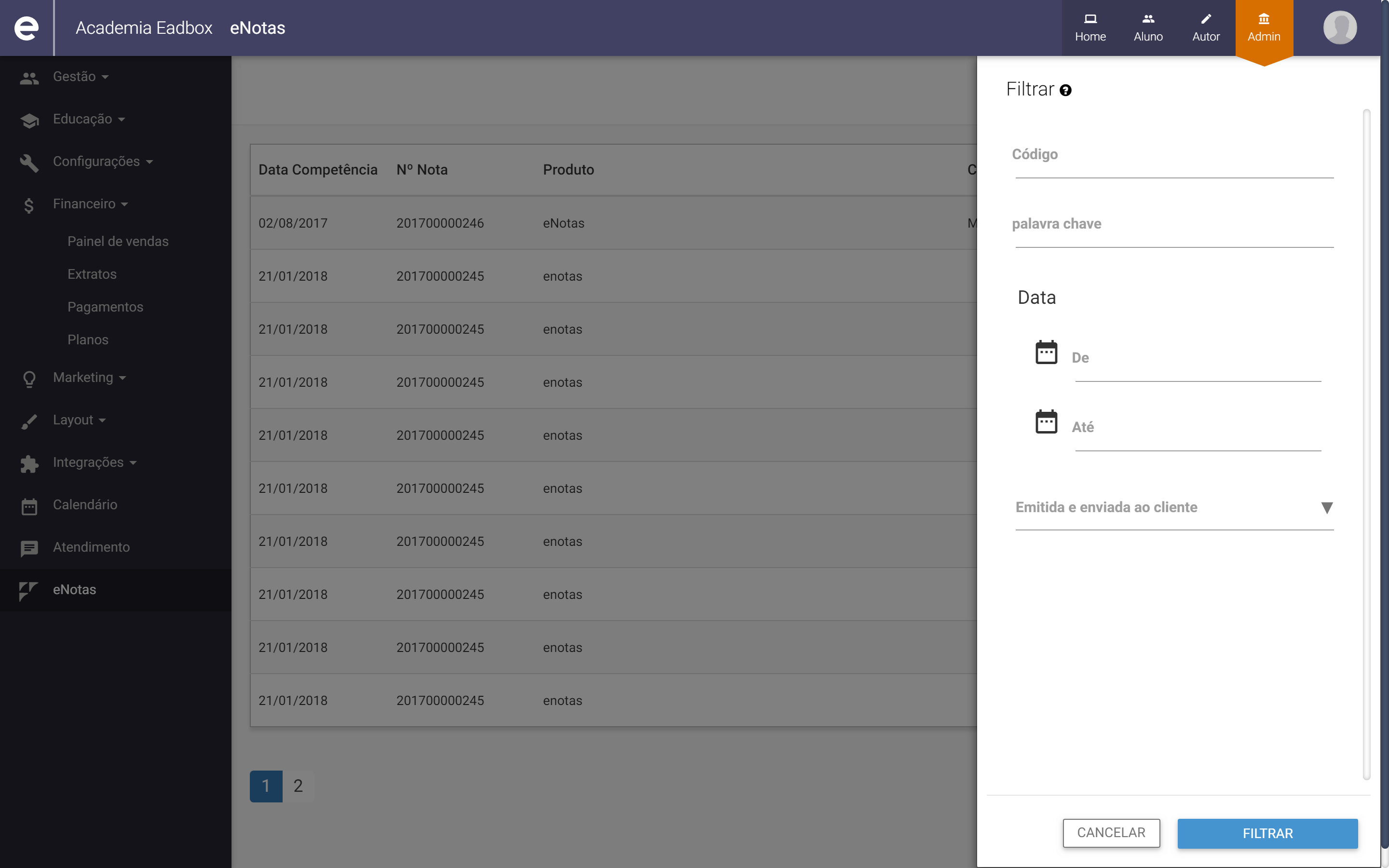Expand the Marketing menu
The image size is (1389, 868).
click(x=88, y=378)
